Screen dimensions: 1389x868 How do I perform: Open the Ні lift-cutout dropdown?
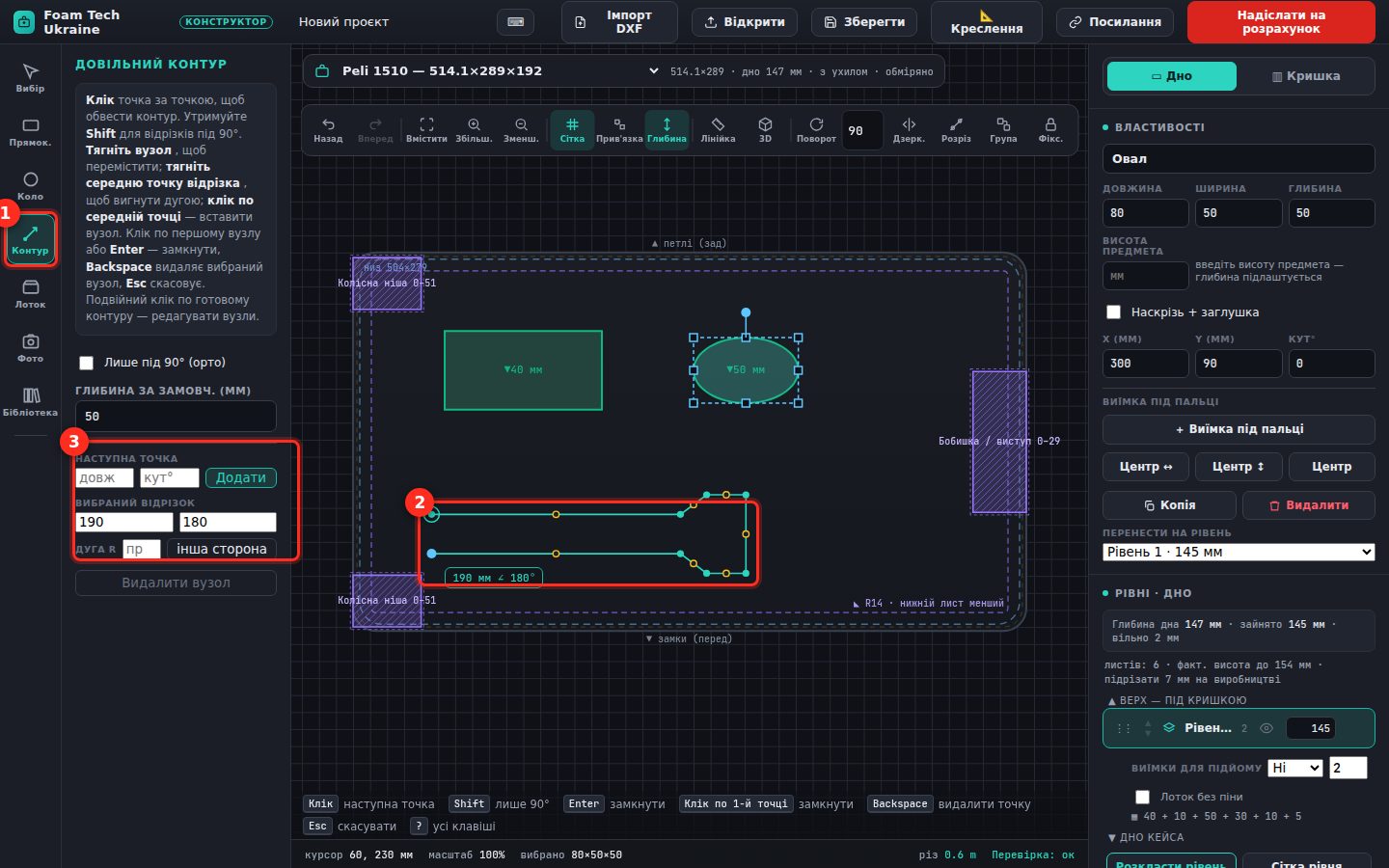[x=1294, y=768]
